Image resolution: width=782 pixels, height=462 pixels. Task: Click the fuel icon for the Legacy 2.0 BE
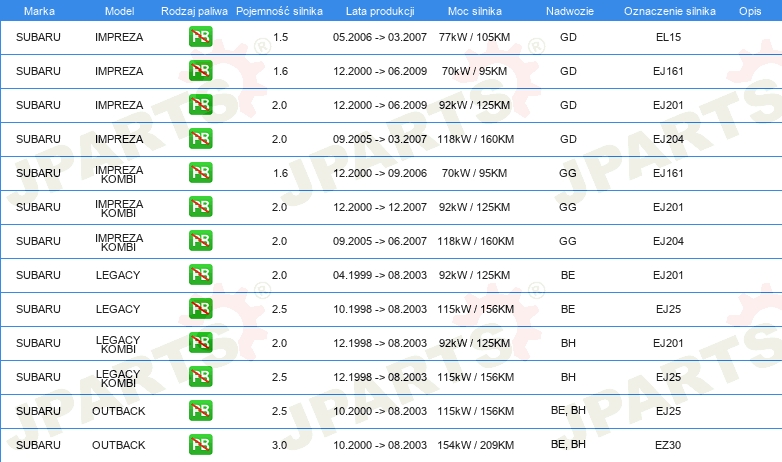[x=200, y=274]
